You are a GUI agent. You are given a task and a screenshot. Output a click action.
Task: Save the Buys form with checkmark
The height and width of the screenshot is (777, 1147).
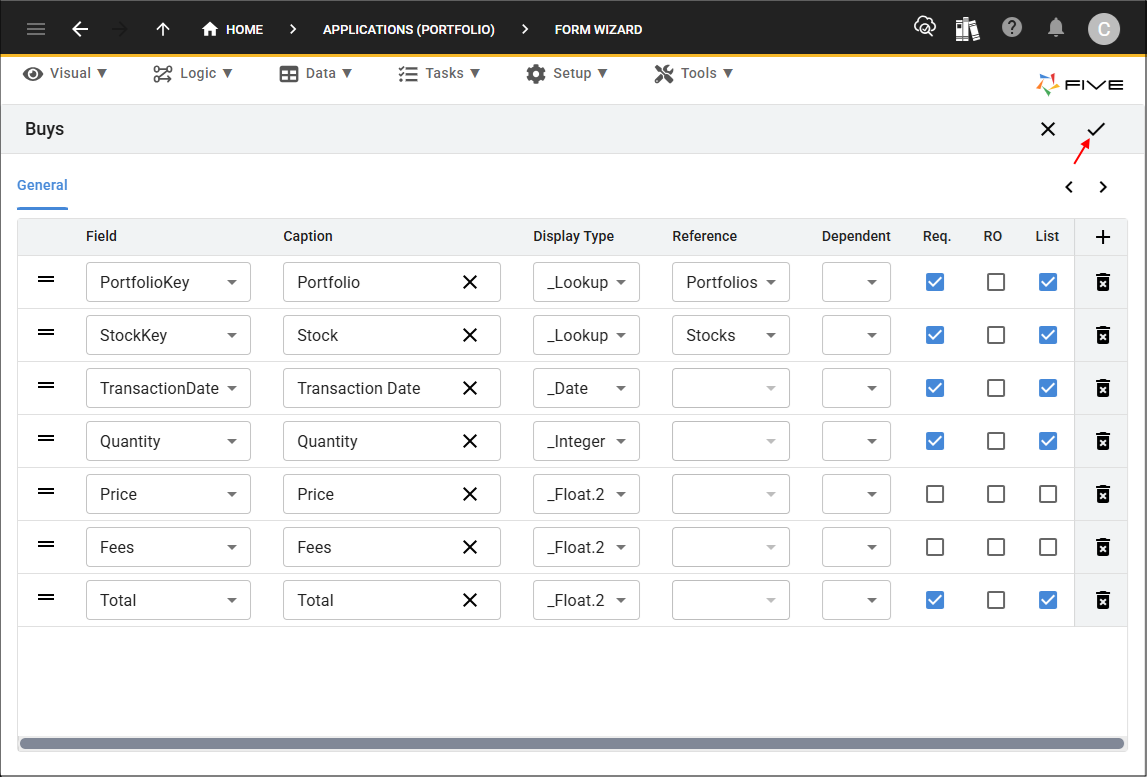click(1096, 129)
